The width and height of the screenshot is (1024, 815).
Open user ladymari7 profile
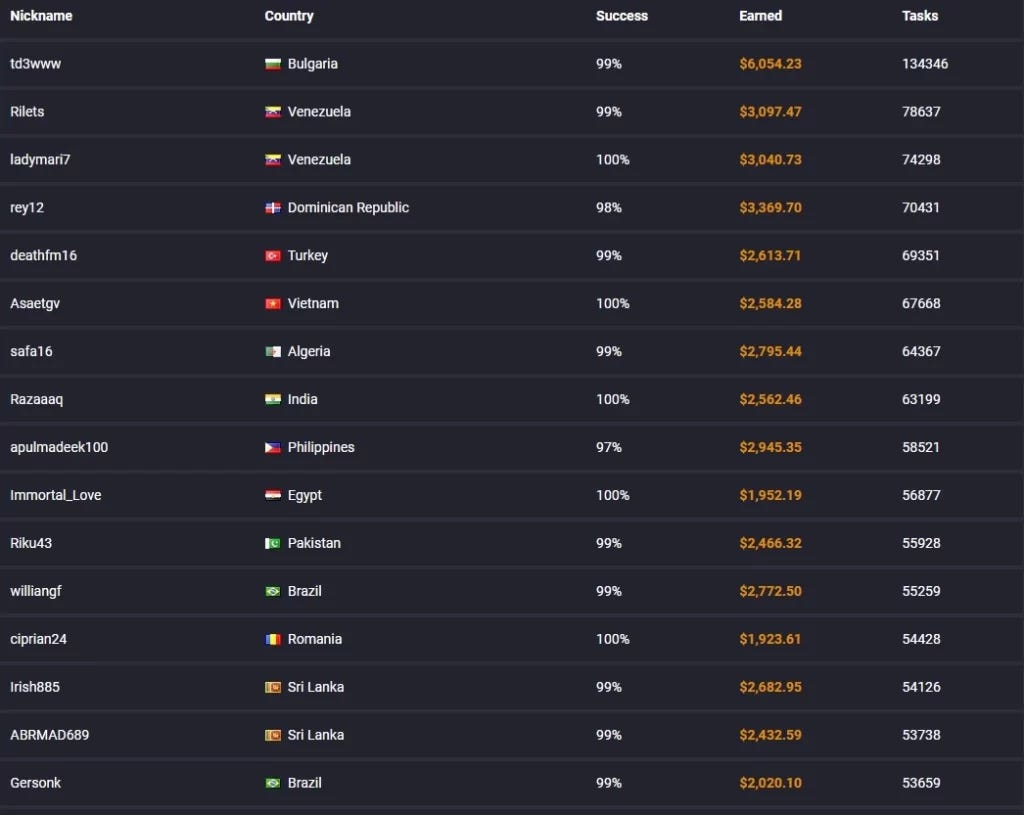40,159
